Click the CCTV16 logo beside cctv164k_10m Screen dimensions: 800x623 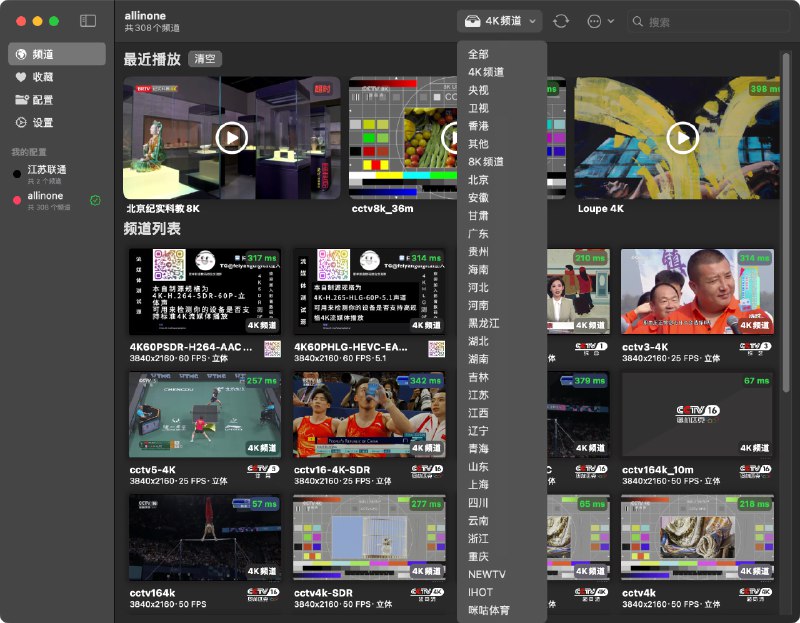click(x=755, y=471)
